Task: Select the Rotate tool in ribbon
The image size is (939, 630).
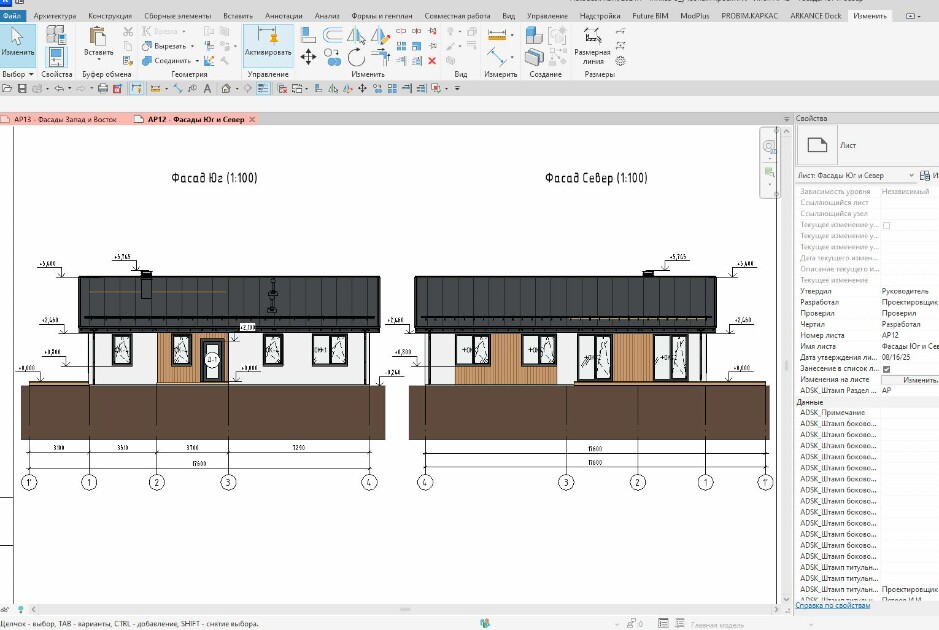Action: click(x=356, y=57)
